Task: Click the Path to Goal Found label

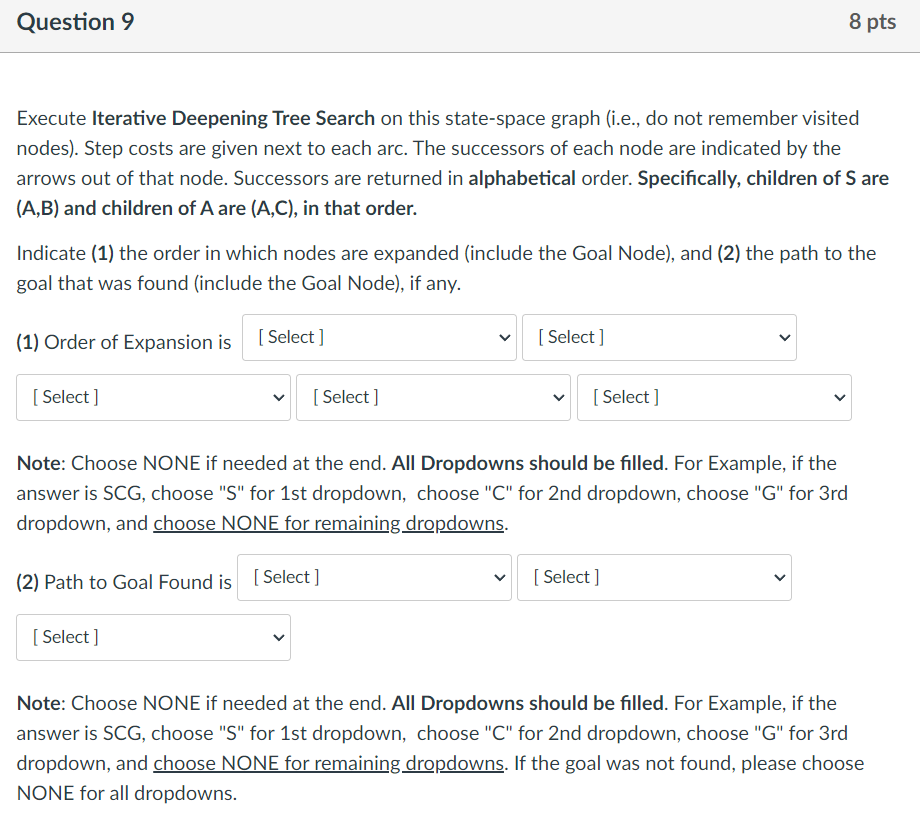Action: [122, 582]
